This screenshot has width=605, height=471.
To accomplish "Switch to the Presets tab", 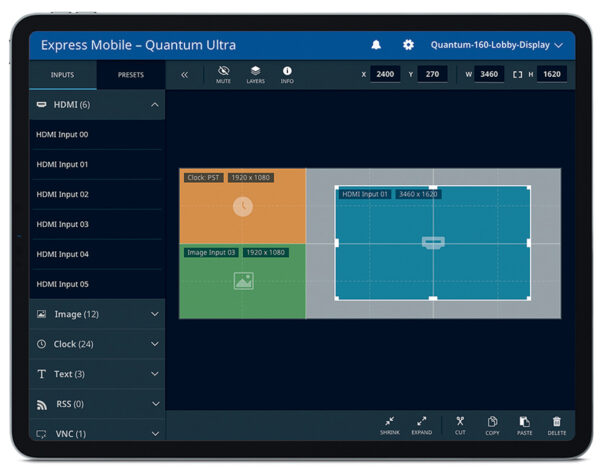I will [130, 75].
